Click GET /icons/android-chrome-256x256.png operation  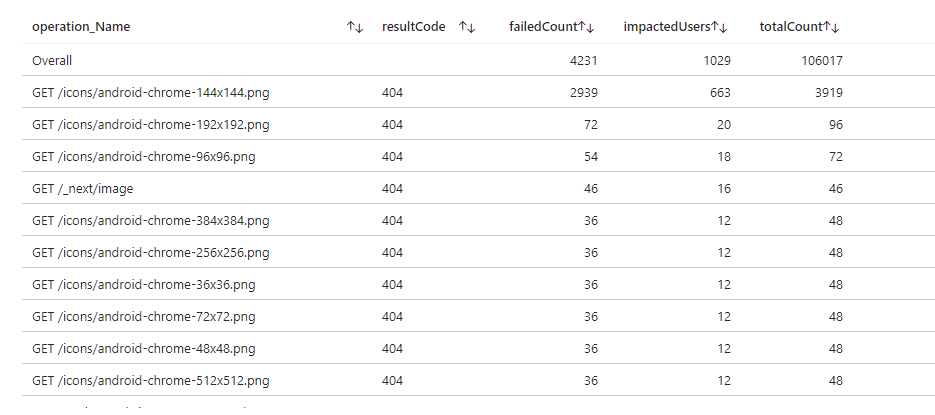tap(150, 253)
